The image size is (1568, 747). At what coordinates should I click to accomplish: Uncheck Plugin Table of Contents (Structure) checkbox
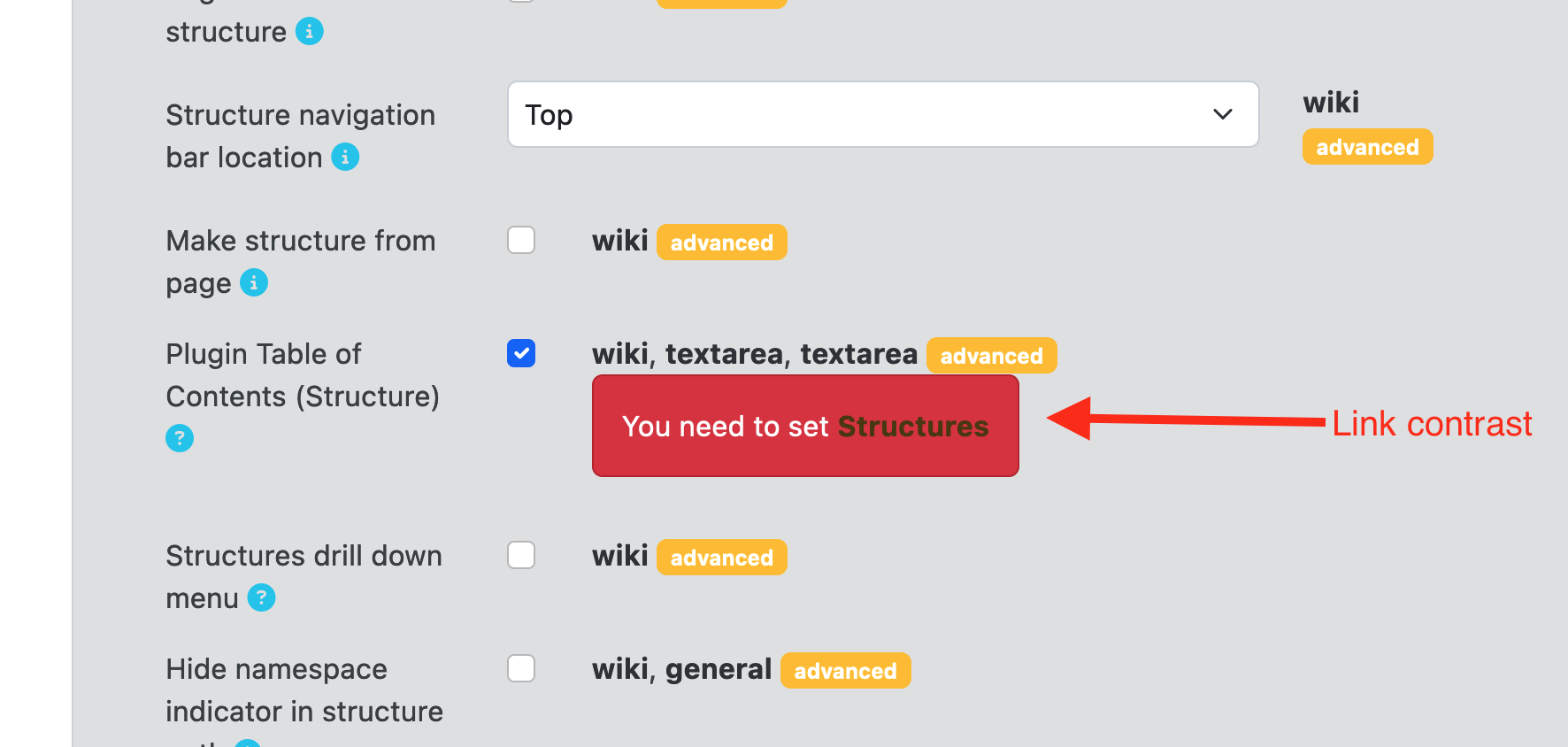pos(521,353)
